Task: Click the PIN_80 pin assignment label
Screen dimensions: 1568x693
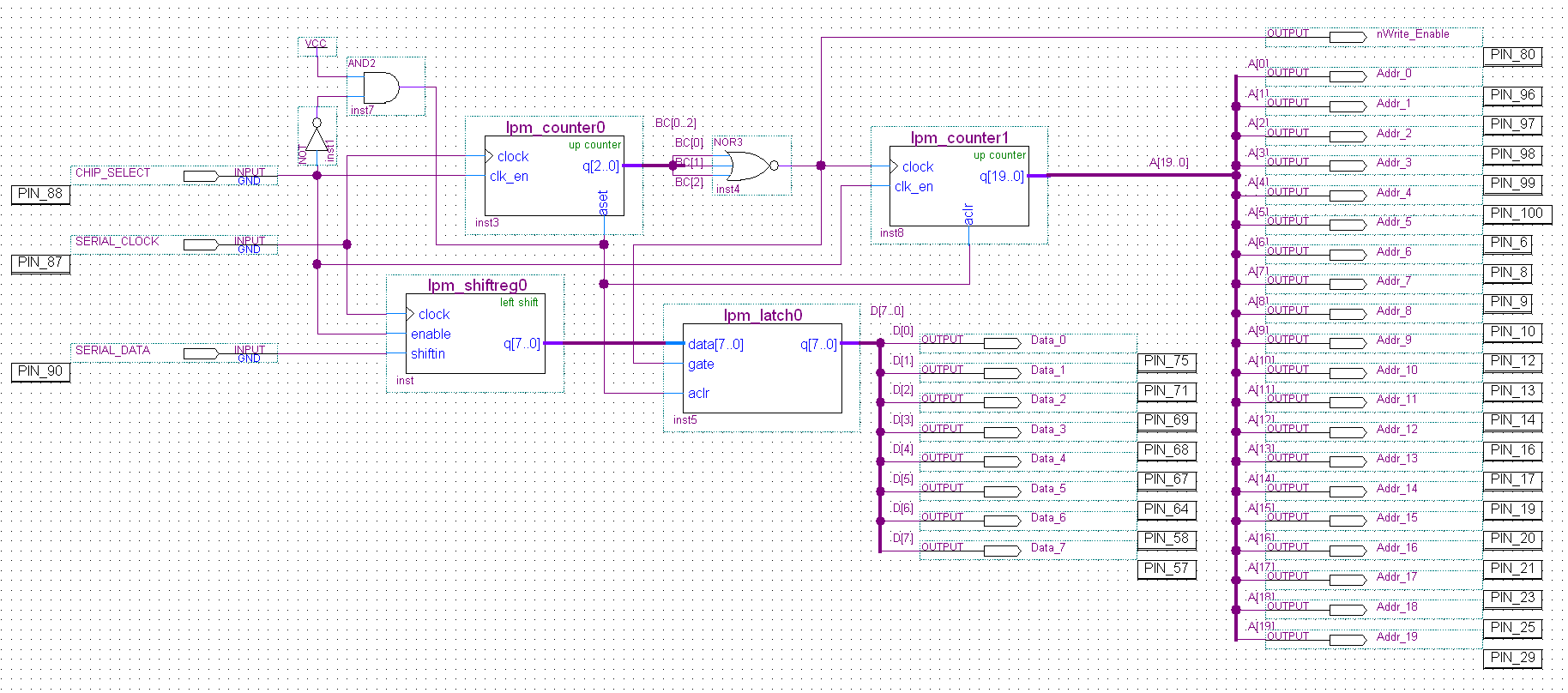Action: pos(1513,56)
